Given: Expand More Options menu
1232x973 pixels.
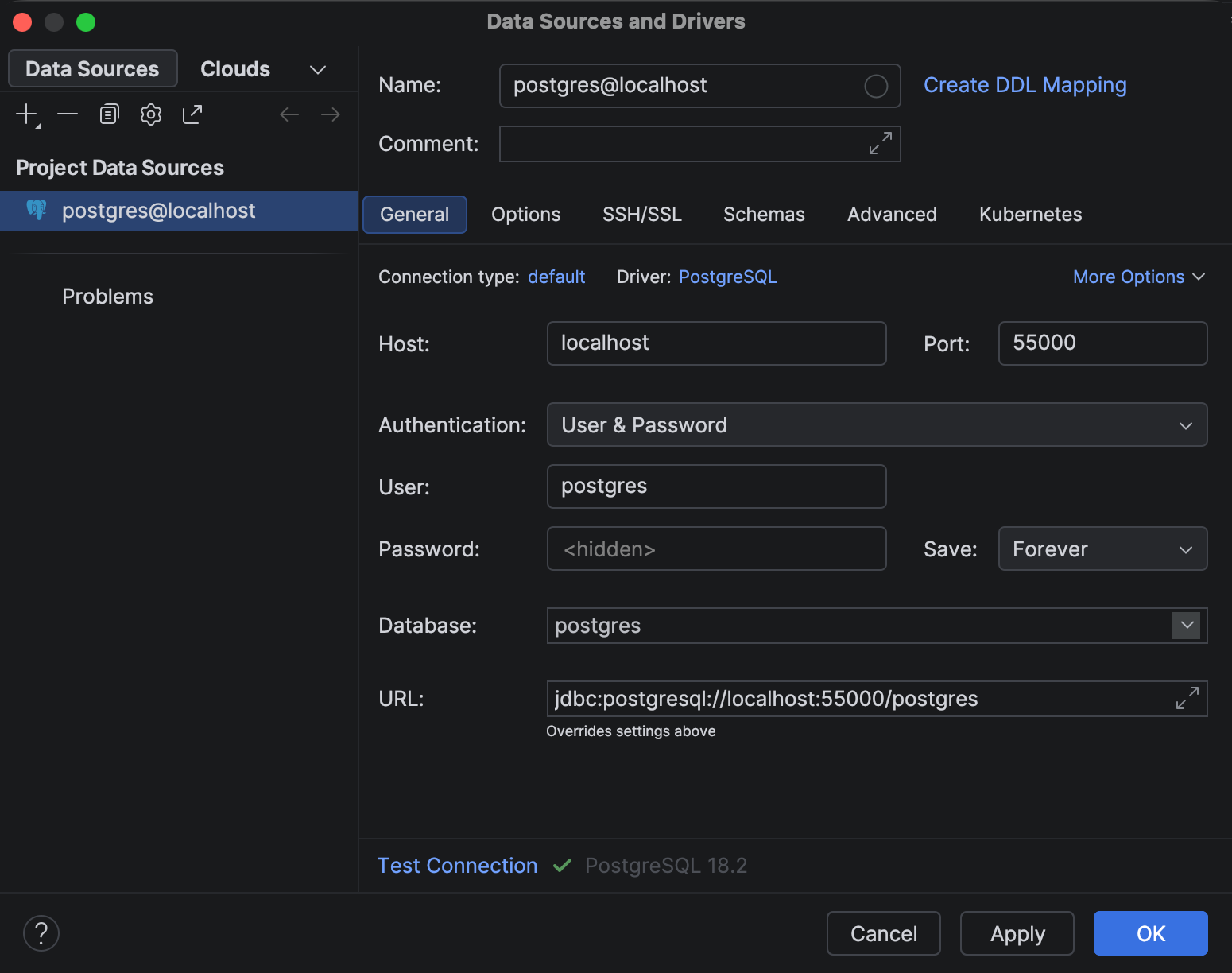Looking at the screenshot, I should (x=1138, y=277).
